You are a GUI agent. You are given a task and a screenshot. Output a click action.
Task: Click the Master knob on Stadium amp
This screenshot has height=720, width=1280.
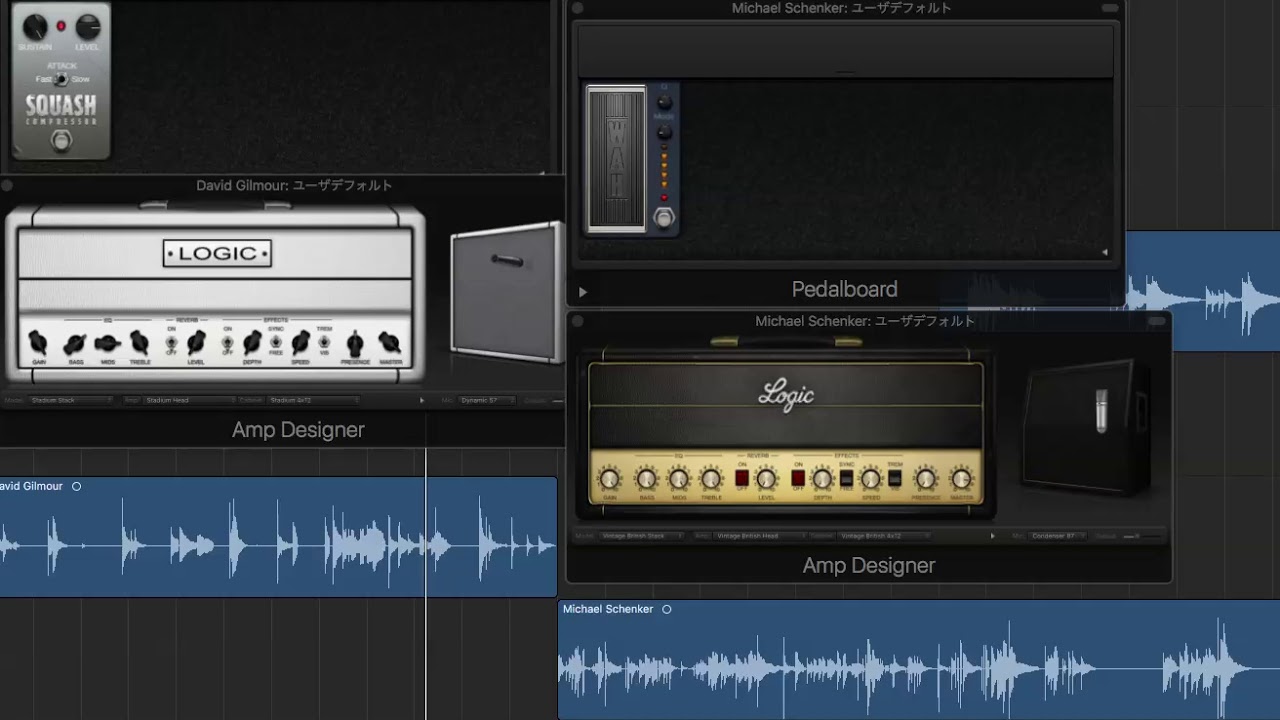[x=390, y=344]
